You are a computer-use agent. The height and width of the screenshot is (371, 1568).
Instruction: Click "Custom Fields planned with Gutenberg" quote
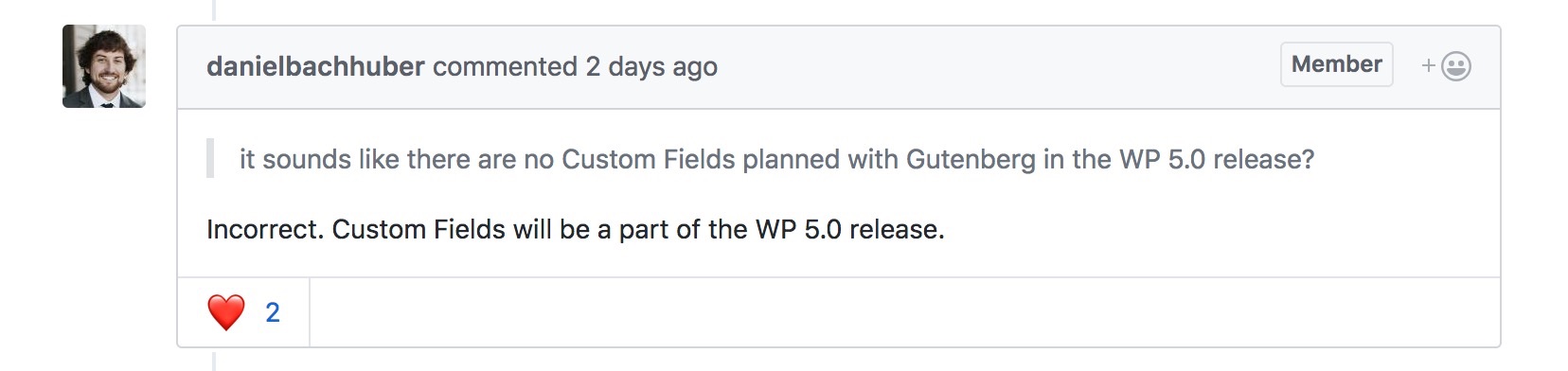point(798,159)
